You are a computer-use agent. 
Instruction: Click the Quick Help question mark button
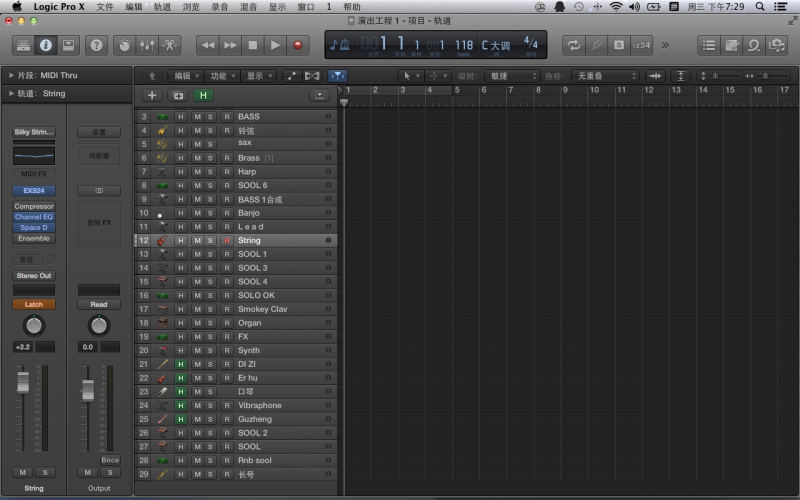coord(96,45)
